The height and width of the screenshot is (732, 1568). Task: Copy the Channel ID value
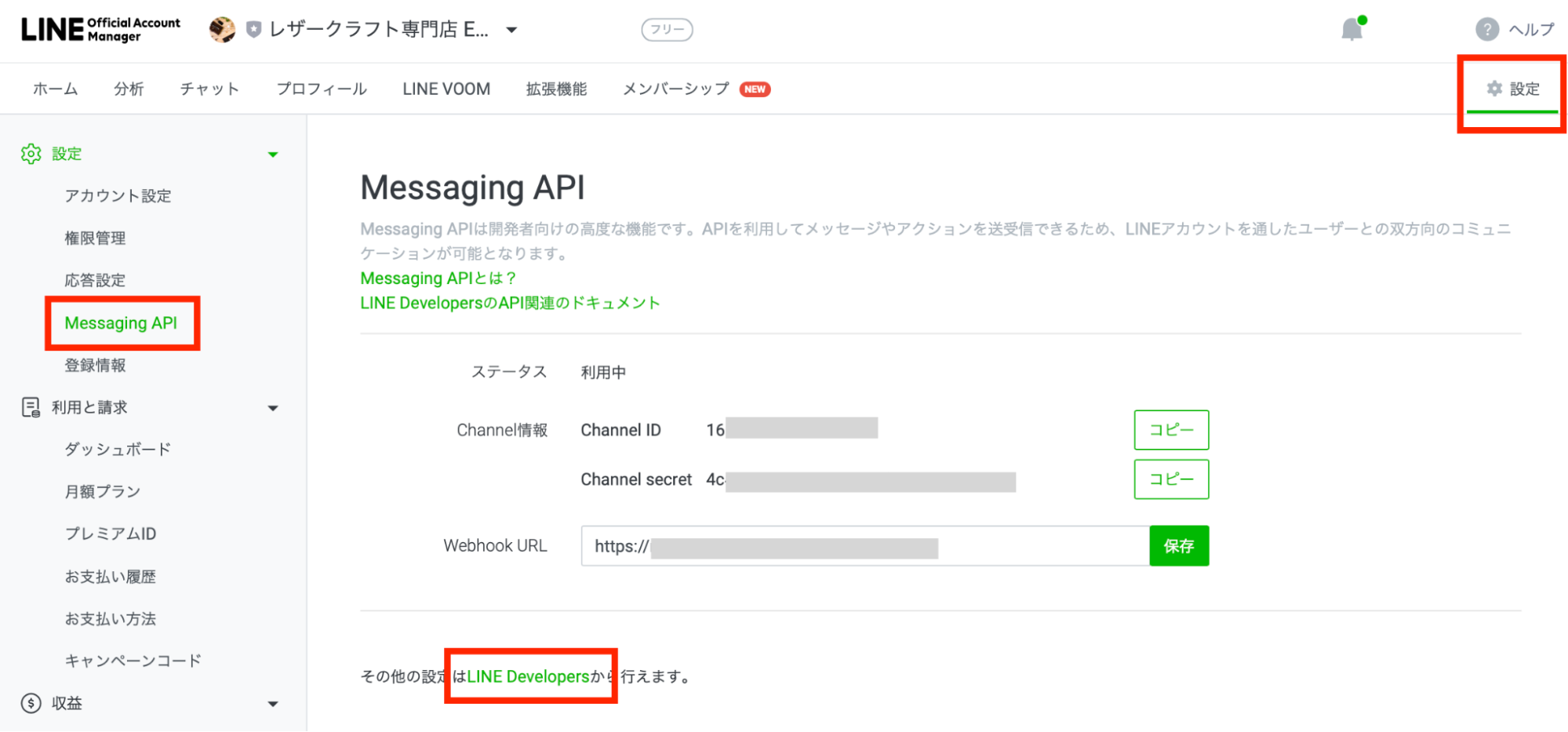(1170, 430)
